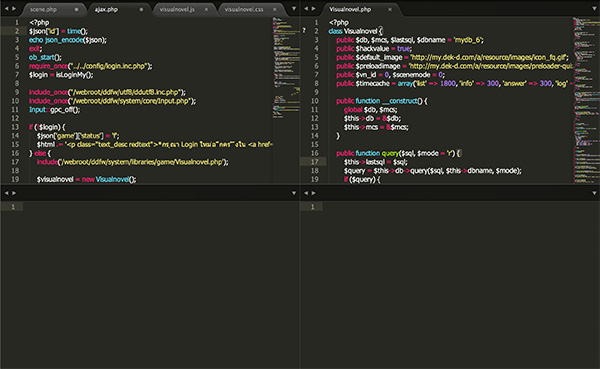Click the right tab-scroll arrow in bottom-left empty pane
The height and width of the screenshot is (369, 600).
click(14, 193)
